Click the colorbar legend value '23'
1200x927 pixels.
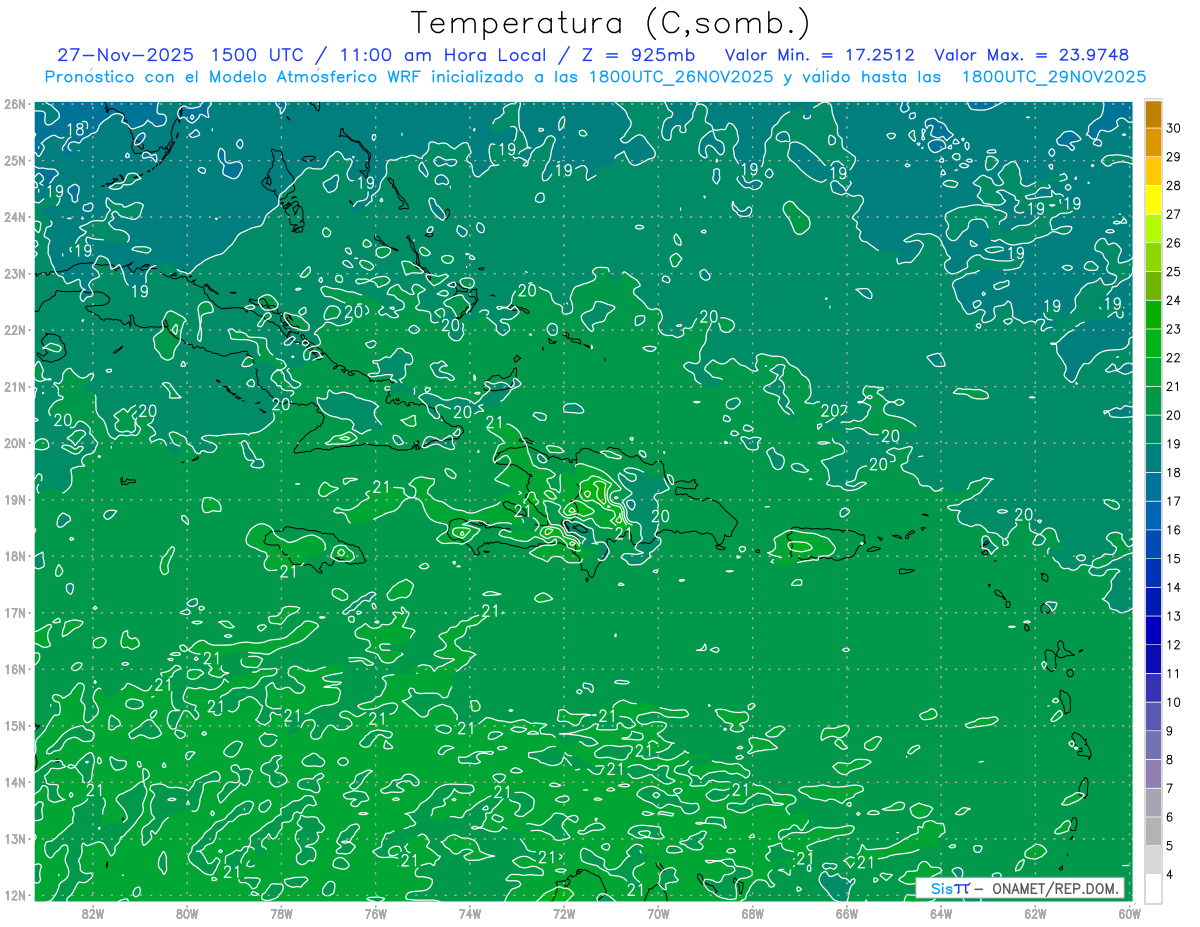coord(1174,329)
